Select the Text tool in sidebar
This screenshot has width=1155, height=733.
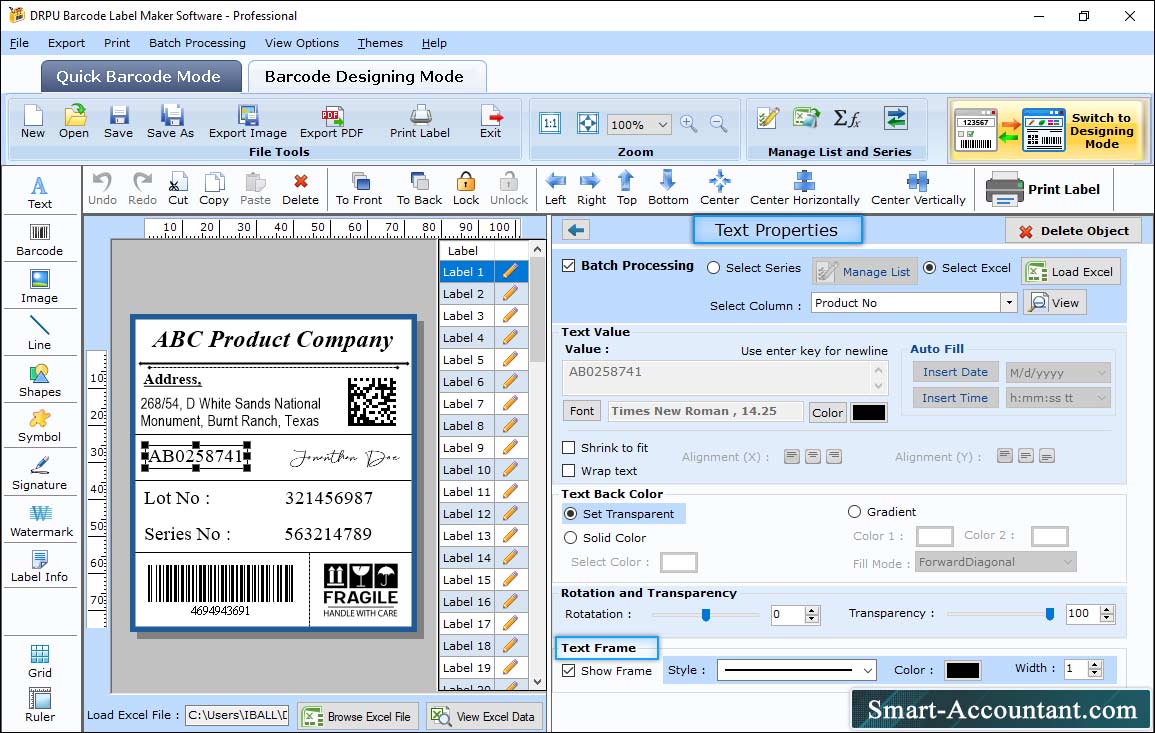click(40, 192)
